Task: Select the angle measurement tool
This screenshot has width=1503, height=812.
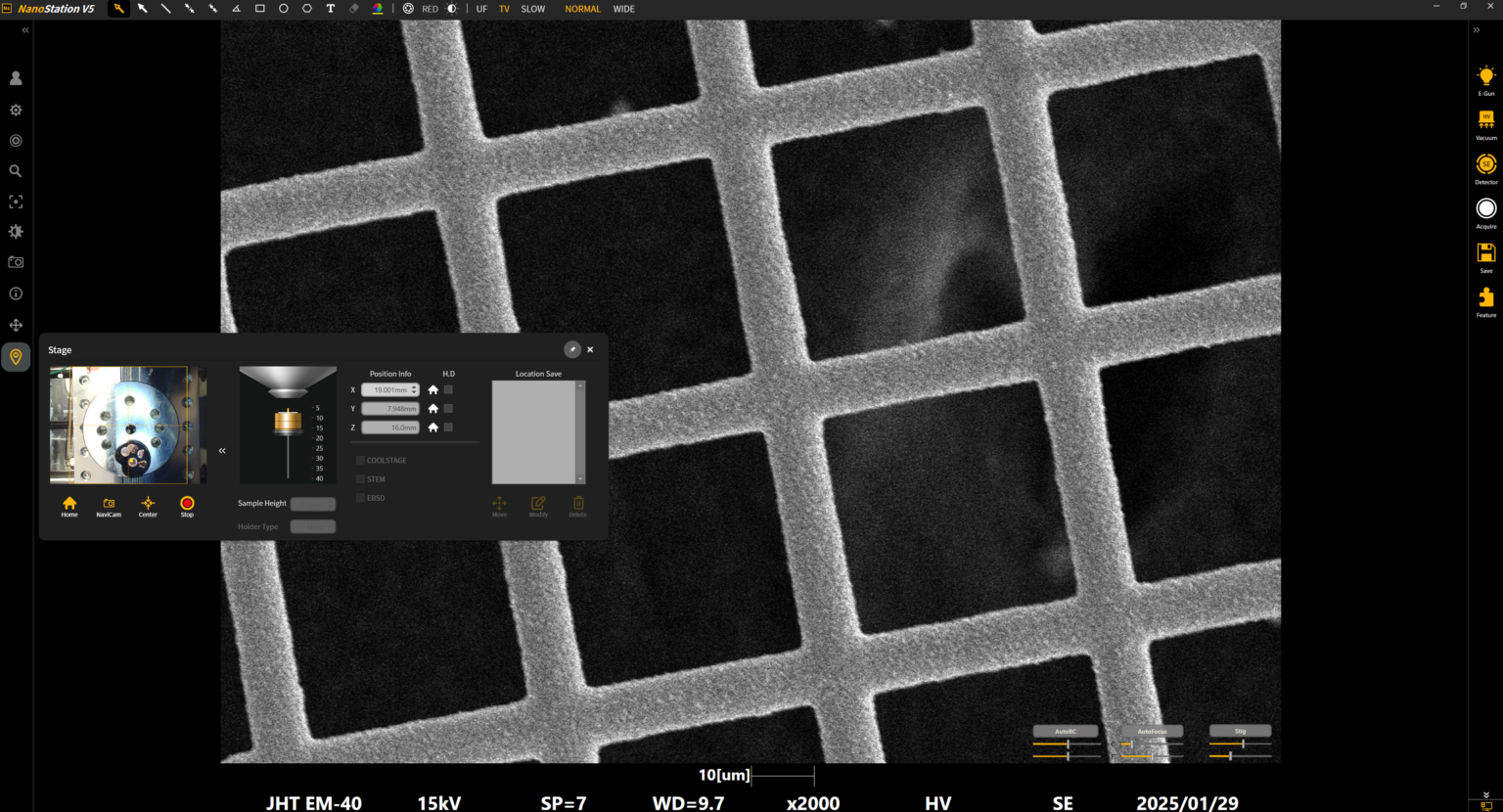Action: pos(236,9)
